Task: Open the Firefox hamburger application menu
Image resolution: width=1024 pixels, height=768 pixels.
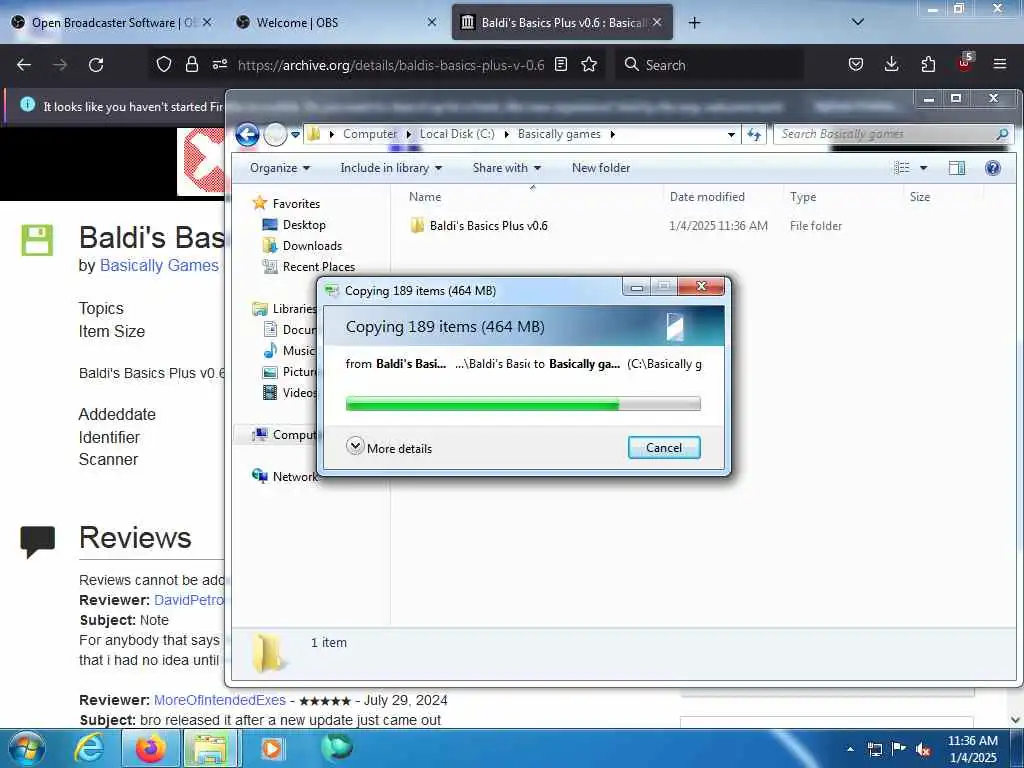Action: pos(1000,65)
